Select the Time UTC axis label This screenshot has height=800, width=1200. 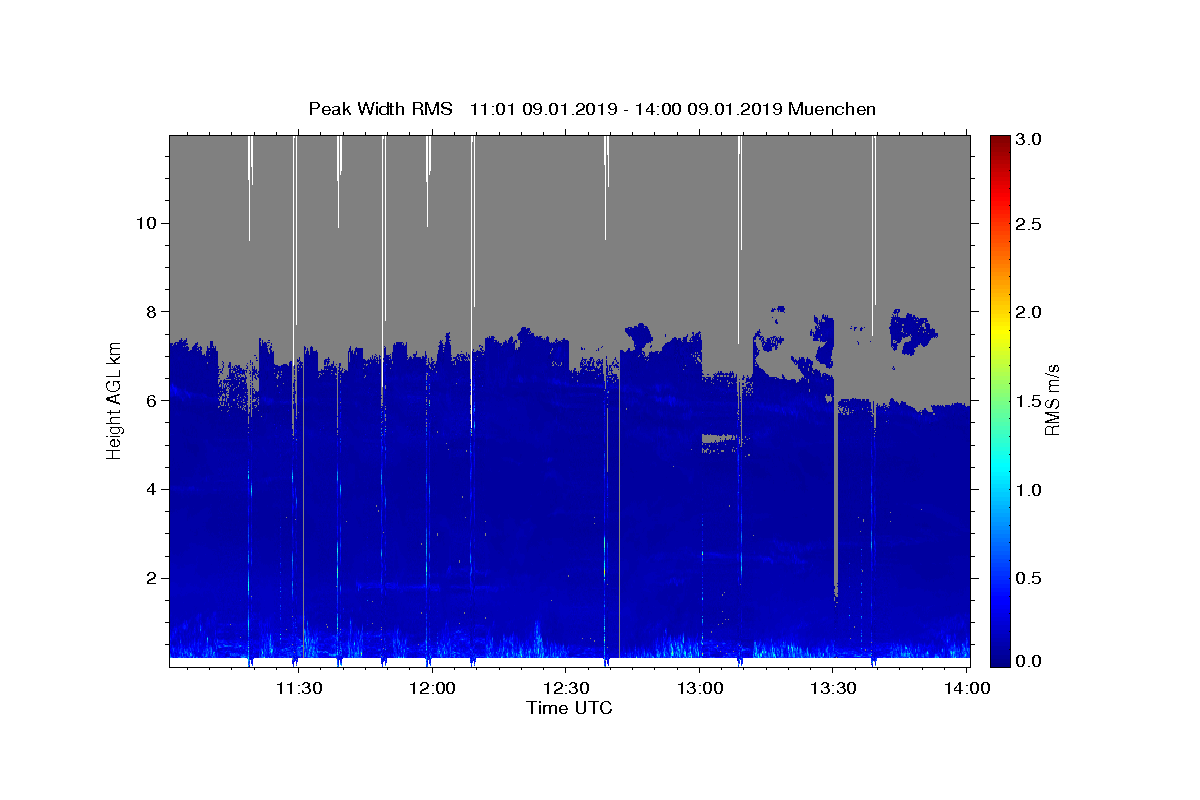pos(569,708)
